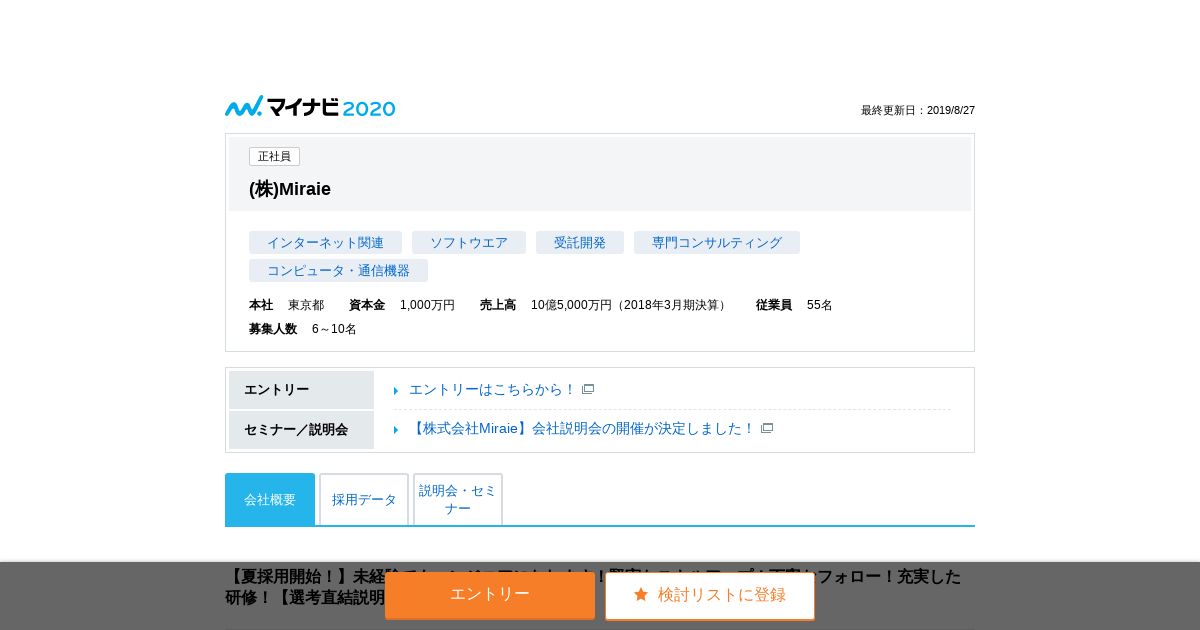Click the マイナビ2020 logo
Image resolution: width=1200 pixels, height=630 pixels.
310,107
